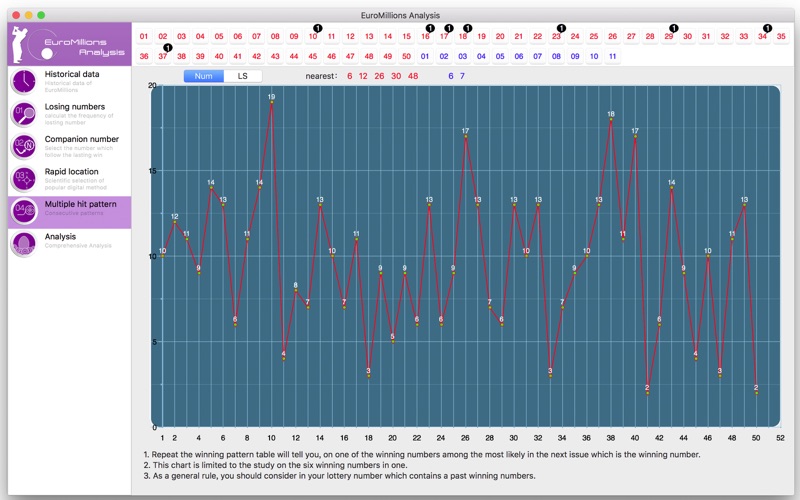Image resolution: width=800 pixels, height=500 pixels.
Task: Select red number 20
Action: point(500,36)
